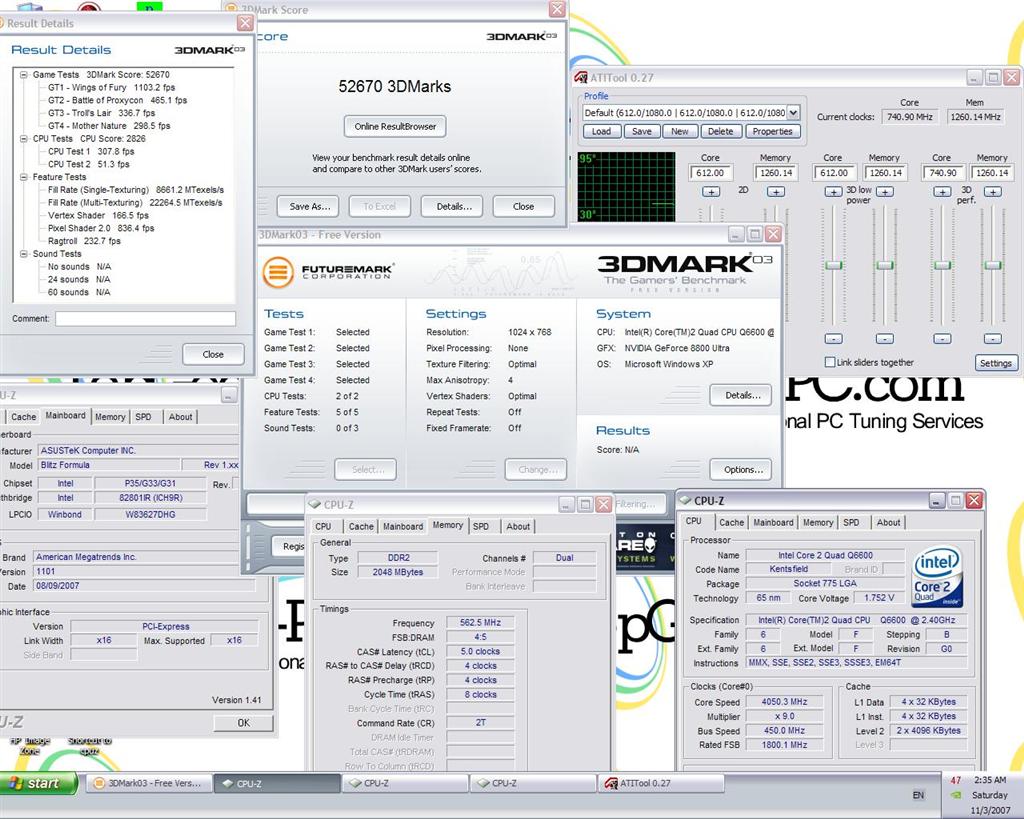Decrease 3D perf Core minus button
The image size is (1024, 819).
pyautogui.click(x=942, y=339)
